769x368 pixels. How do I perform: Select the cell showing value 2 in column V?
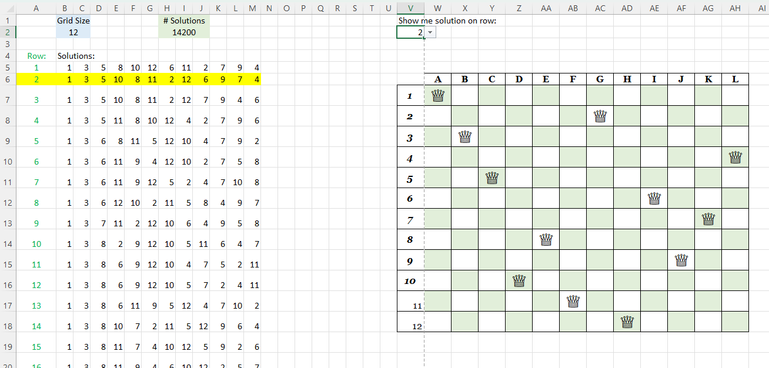410,32
